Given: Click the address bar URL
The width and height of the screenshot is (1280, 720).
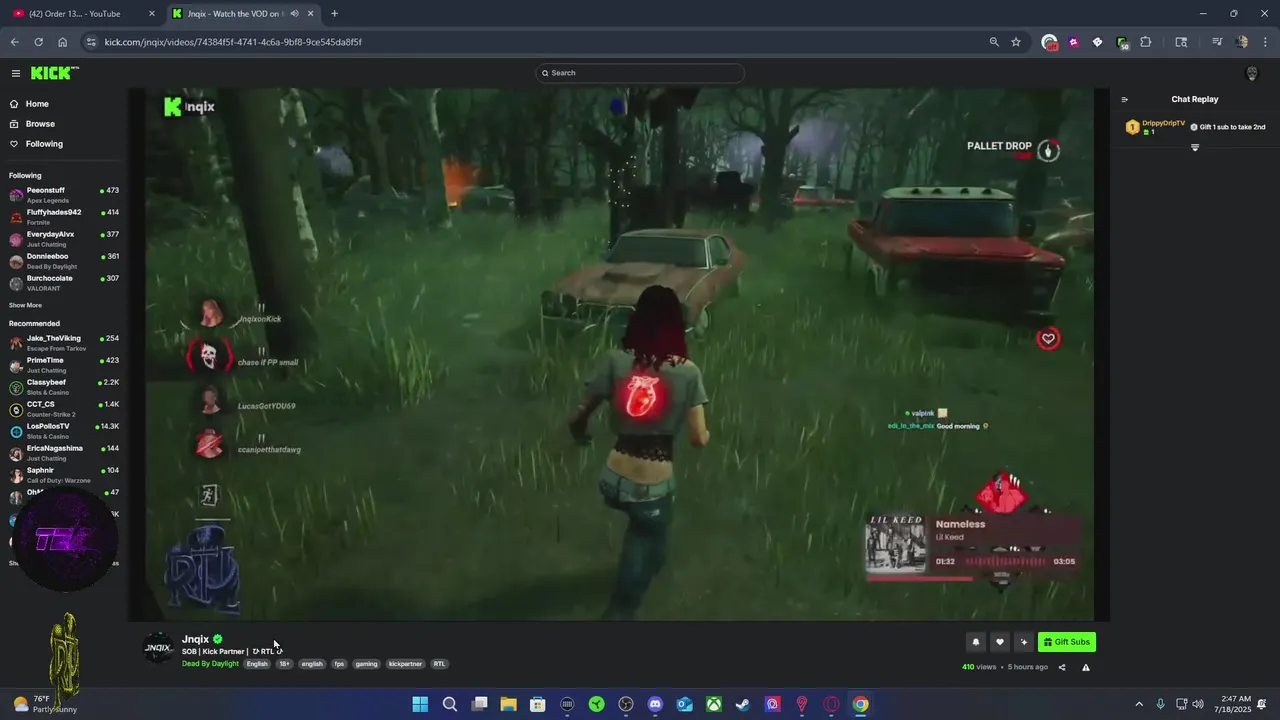Looking at the screenshot, I should click(x=233, y=42).
